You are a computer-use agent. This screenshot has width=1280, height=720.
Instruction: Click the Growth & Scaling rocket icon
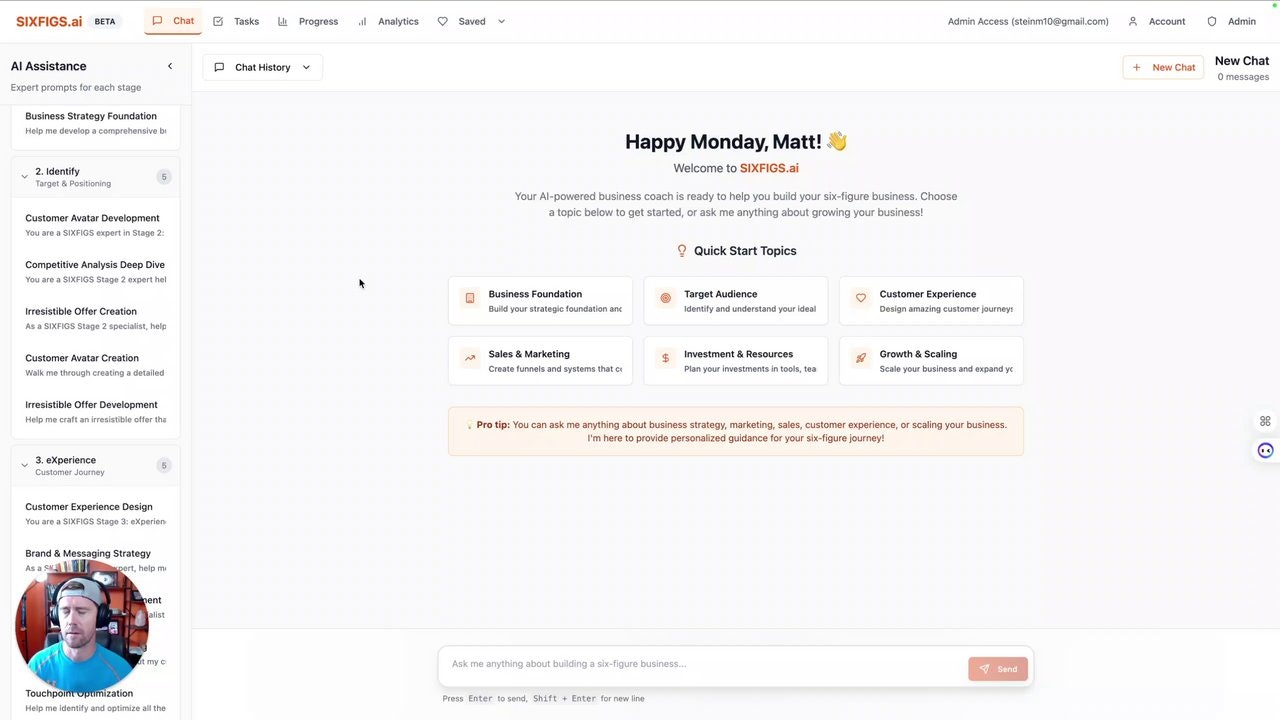pos(861,358)
